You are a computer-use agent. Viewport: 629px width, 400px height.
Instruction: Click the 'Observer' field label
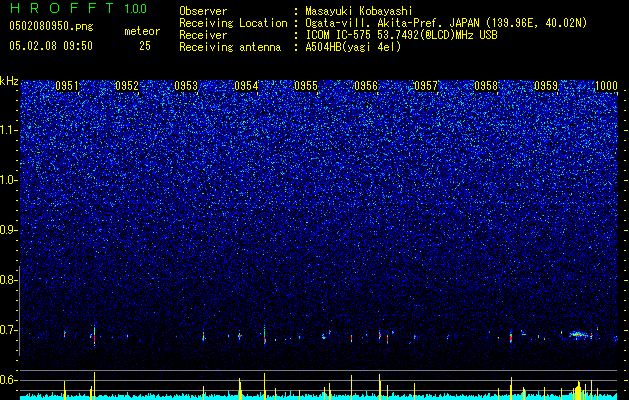203,11
